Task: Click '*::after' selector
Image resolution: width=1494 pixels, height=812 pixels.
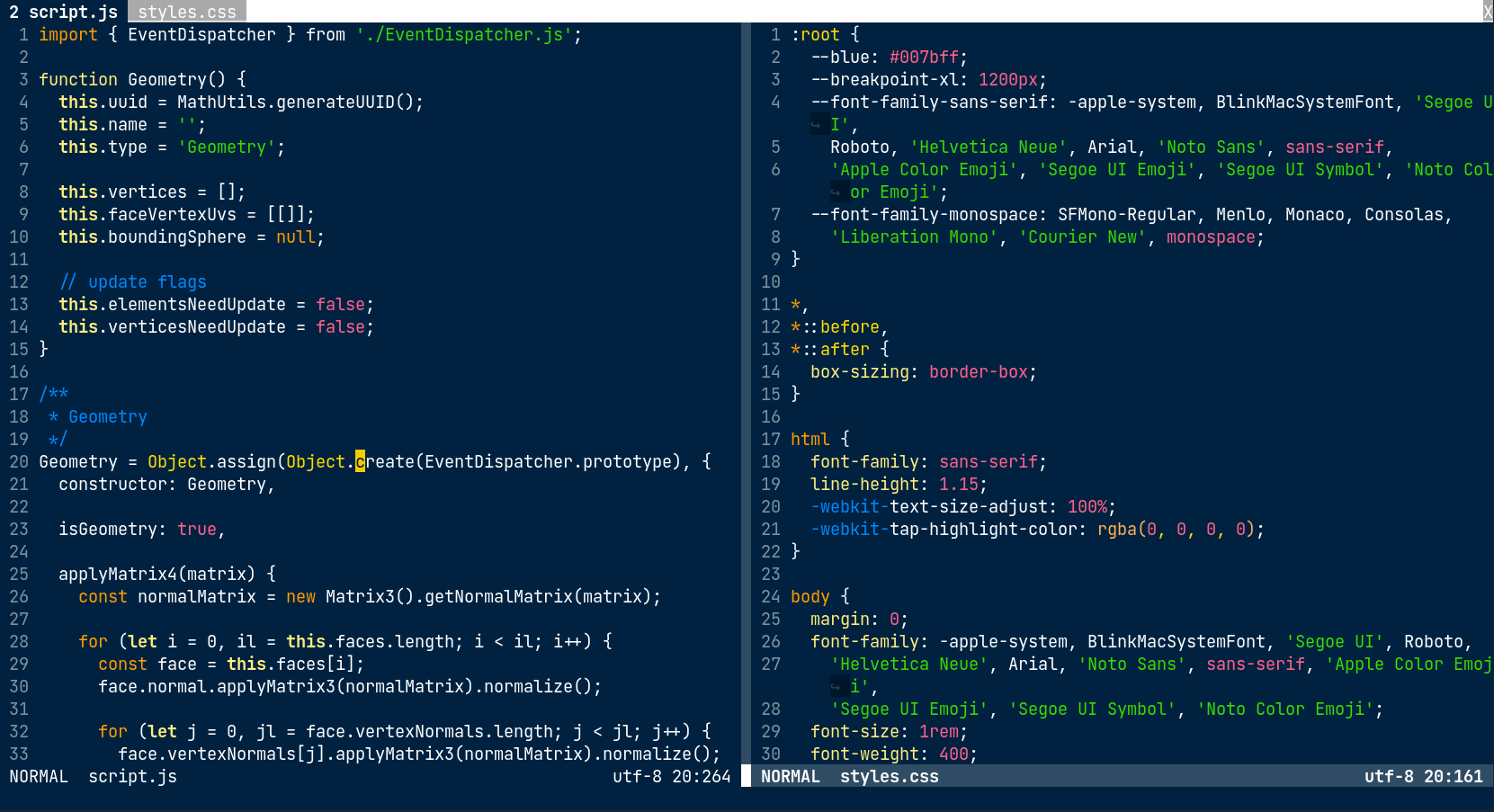Action: coord(830,349)
